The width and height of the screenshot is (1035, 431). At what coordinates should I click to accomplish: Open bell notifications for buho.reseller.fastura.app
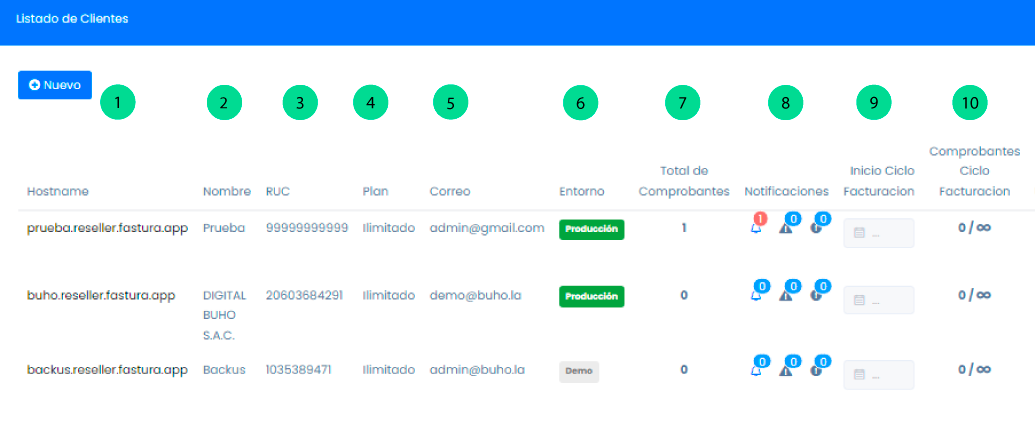point(756,295)
